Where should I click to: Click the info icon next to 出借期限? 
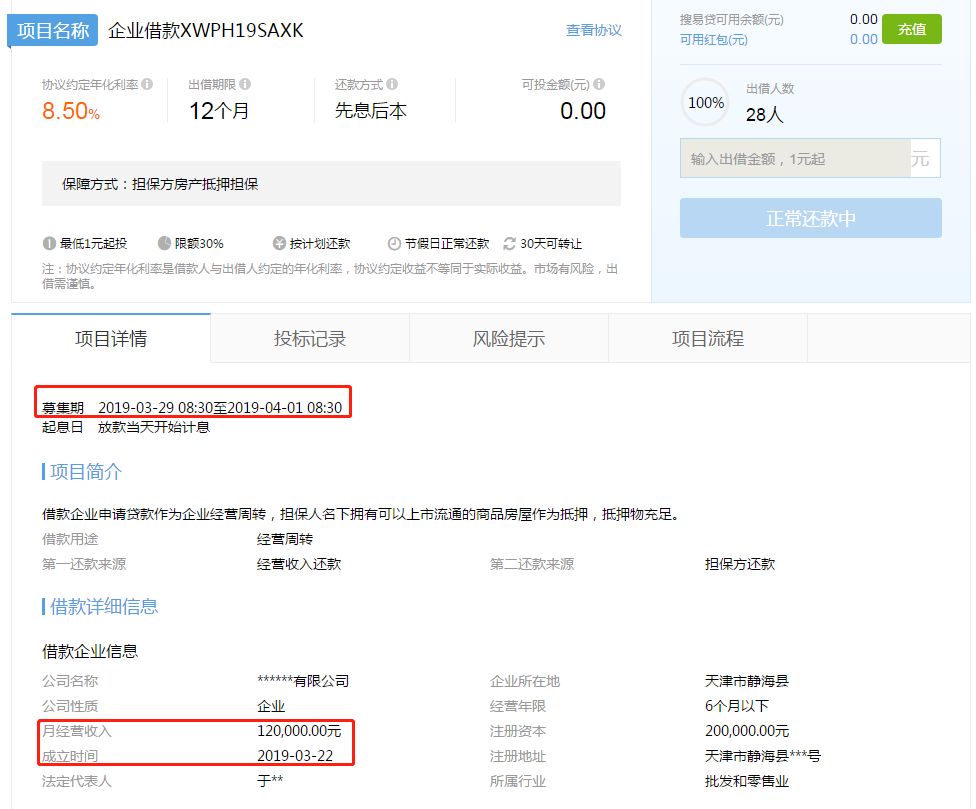point(245,85)
